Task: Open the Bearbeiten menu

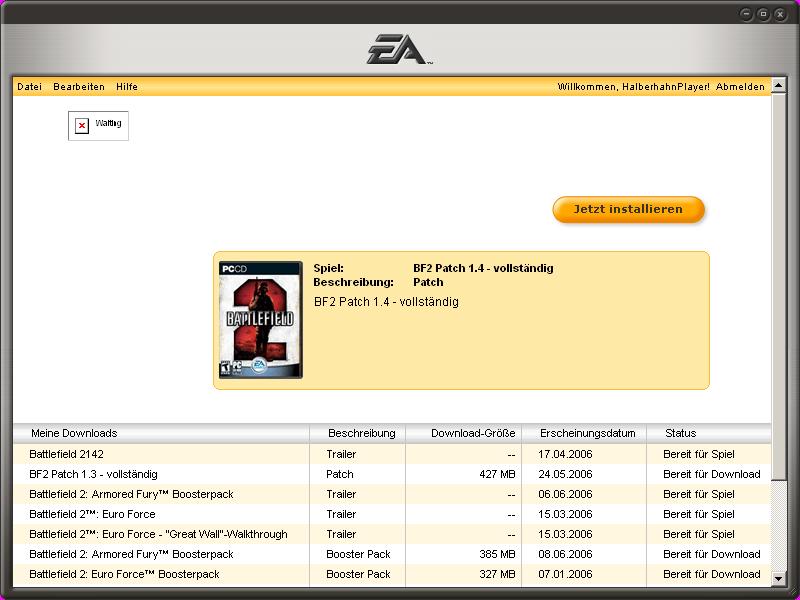Action: pos(79,87)
